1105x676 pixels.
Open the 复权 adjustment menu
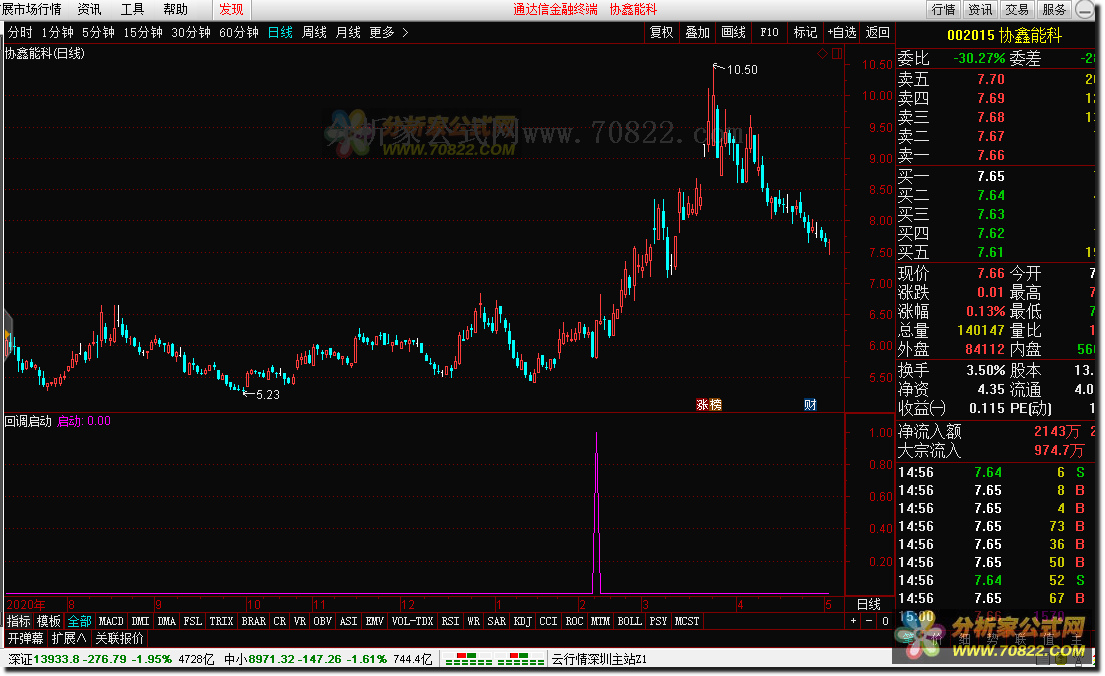pos(662,32)
